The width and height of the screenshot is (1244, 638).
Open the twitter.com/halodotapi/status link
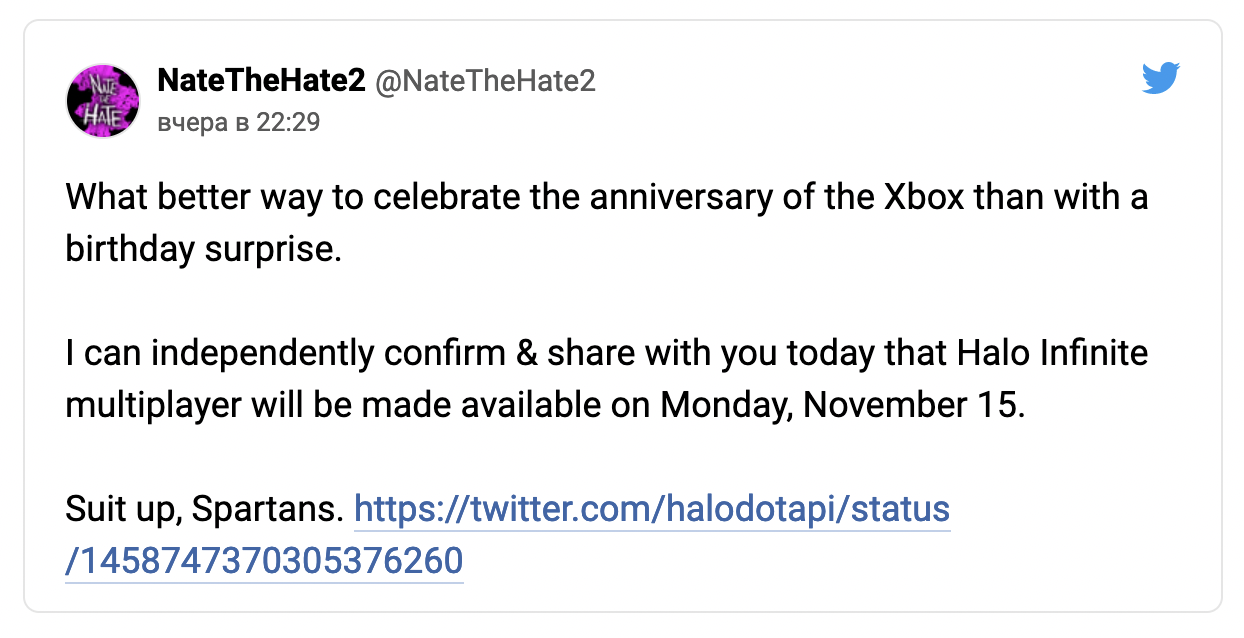(652, 510)
